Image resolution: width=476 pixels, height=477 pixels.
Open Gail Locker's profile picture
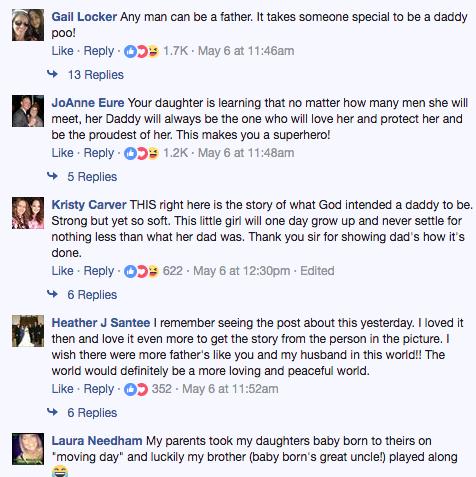pyautogui.click(x=28, y=25)
